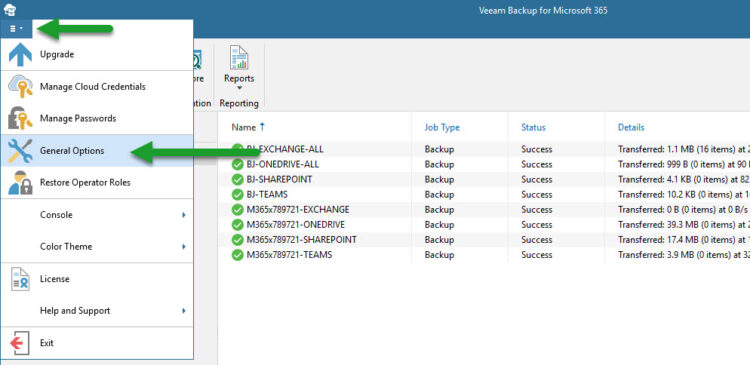Open Restore Operator Roles
The height and width of the screenshot is (365, 750).
tap(97, 182)
